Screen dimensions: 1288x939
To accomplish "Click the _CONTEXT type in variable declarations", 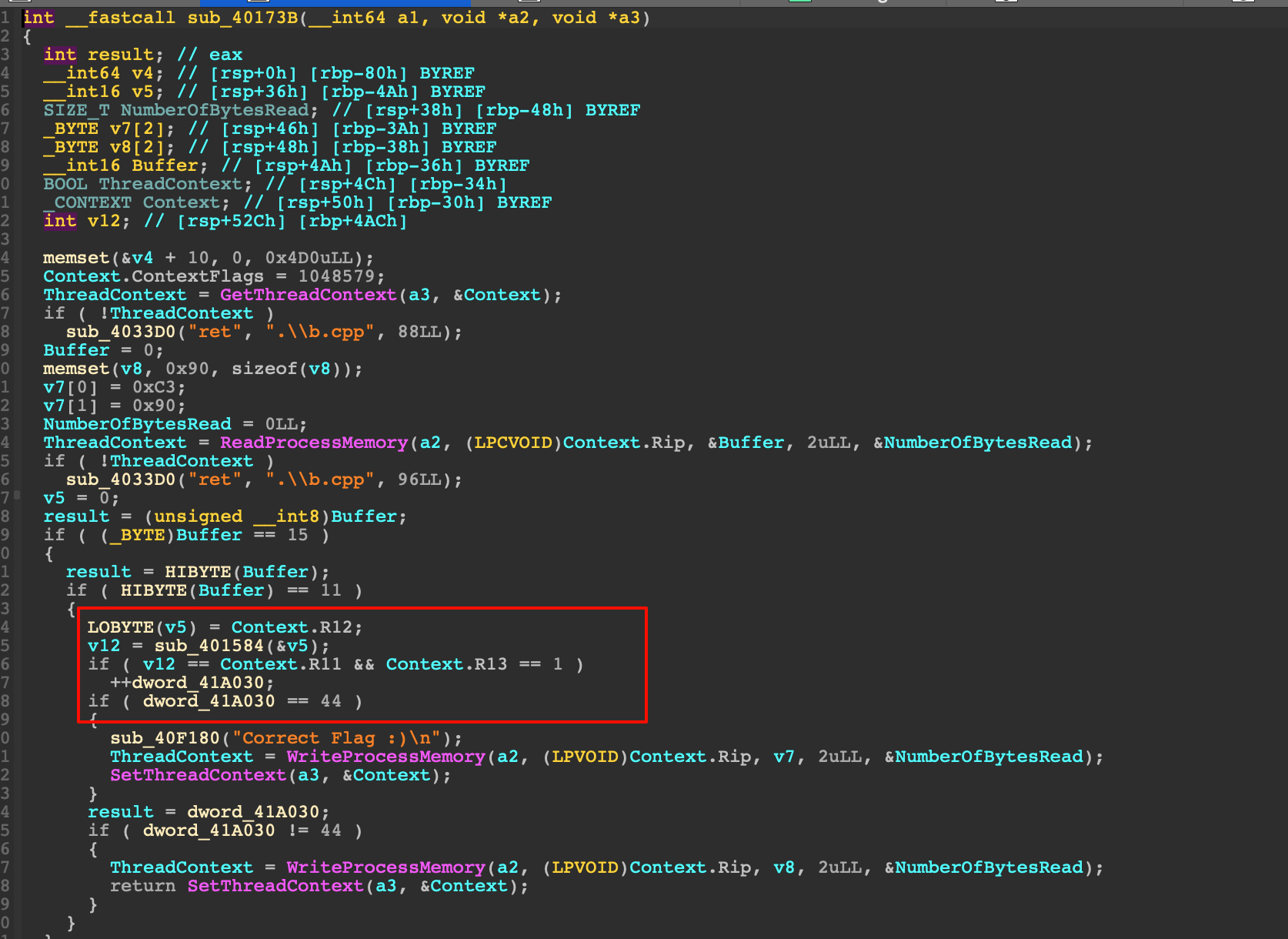I will [x=88, y=202].
